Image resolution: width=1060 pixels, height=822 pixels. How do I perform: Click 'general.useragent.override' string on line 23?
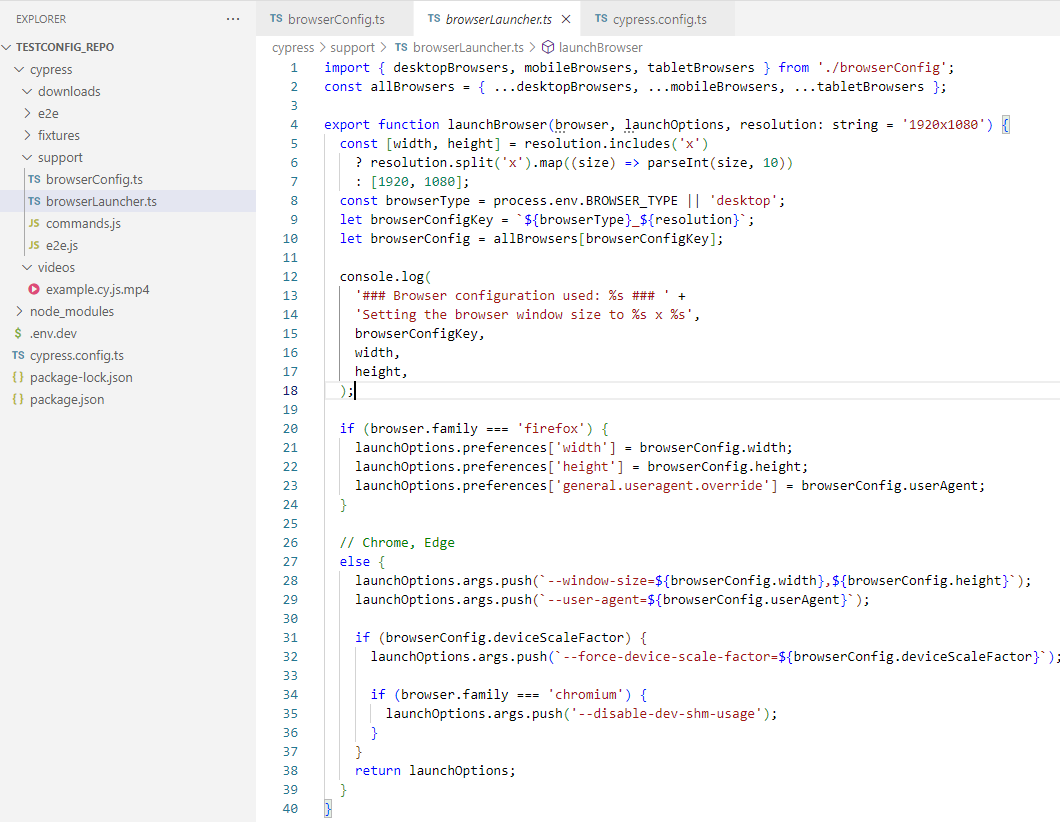click(x=666, y=485)
